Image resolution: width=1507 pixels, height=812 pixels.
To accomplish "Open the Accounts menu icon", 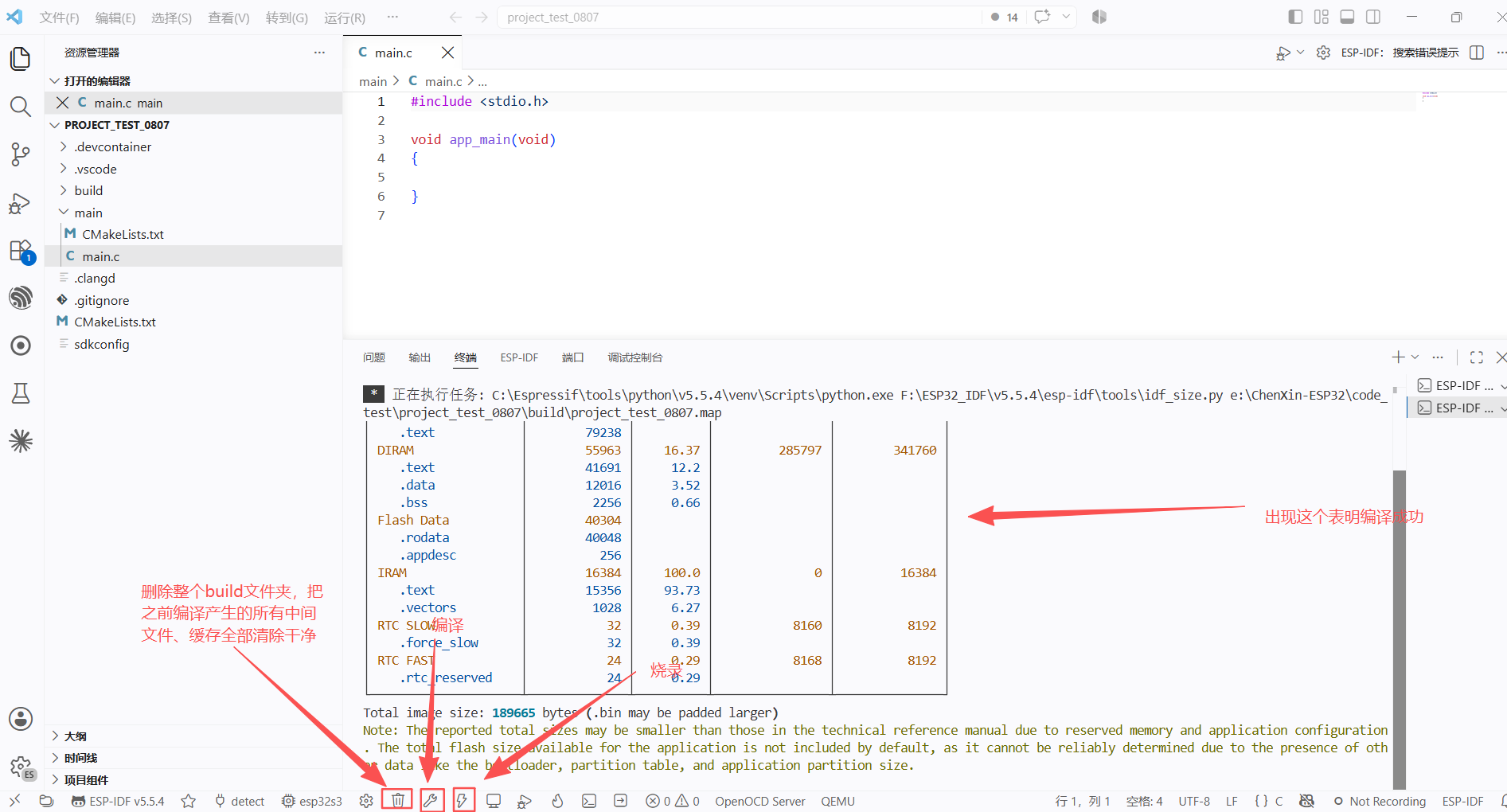I will coord(21,719).
